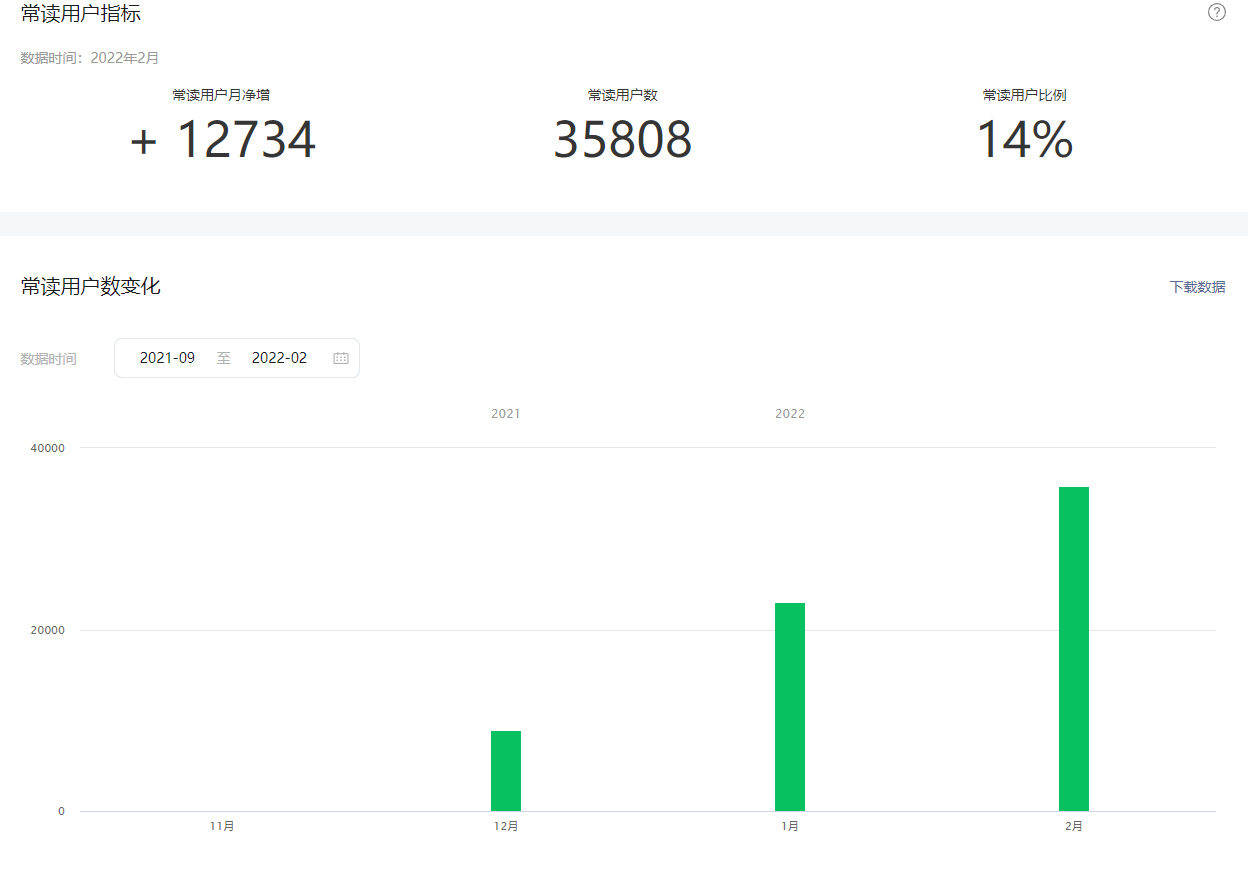1248x874 pixels.
Task: Click the calendar icon in date range picker
Action: coord(341,358)
